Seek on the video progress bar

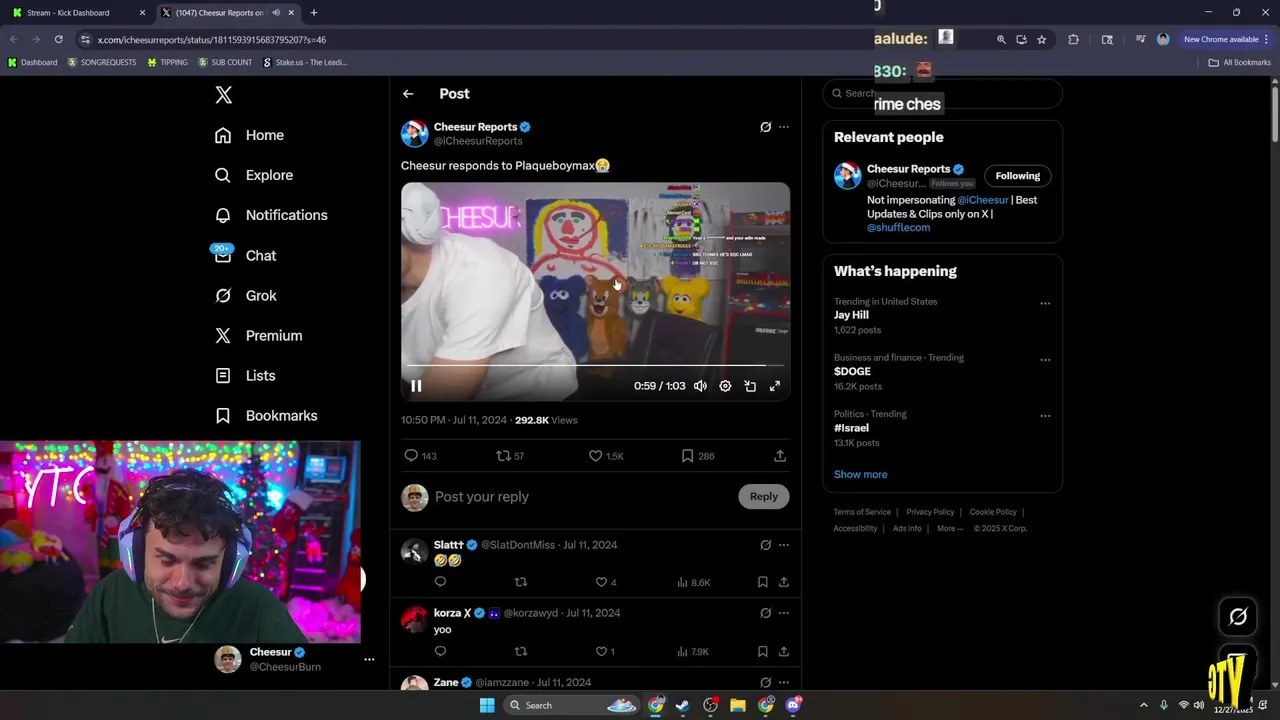pyautogui.click(x=595, y=366)
